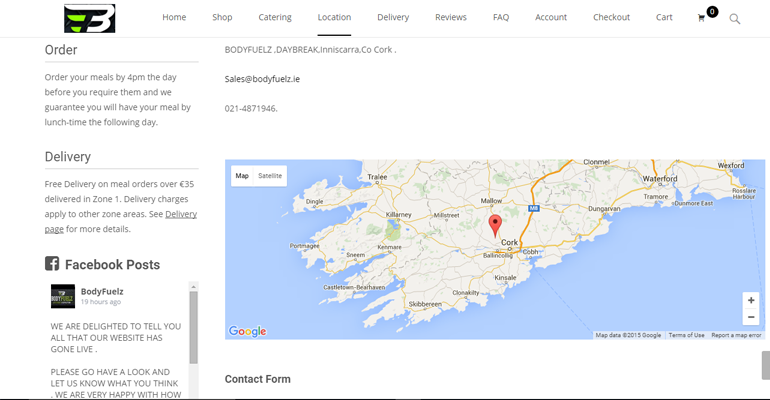Viewport: 770px width, 400px height.
Task: Zoom in the map with plus button
Action: [x=751, y=300]
